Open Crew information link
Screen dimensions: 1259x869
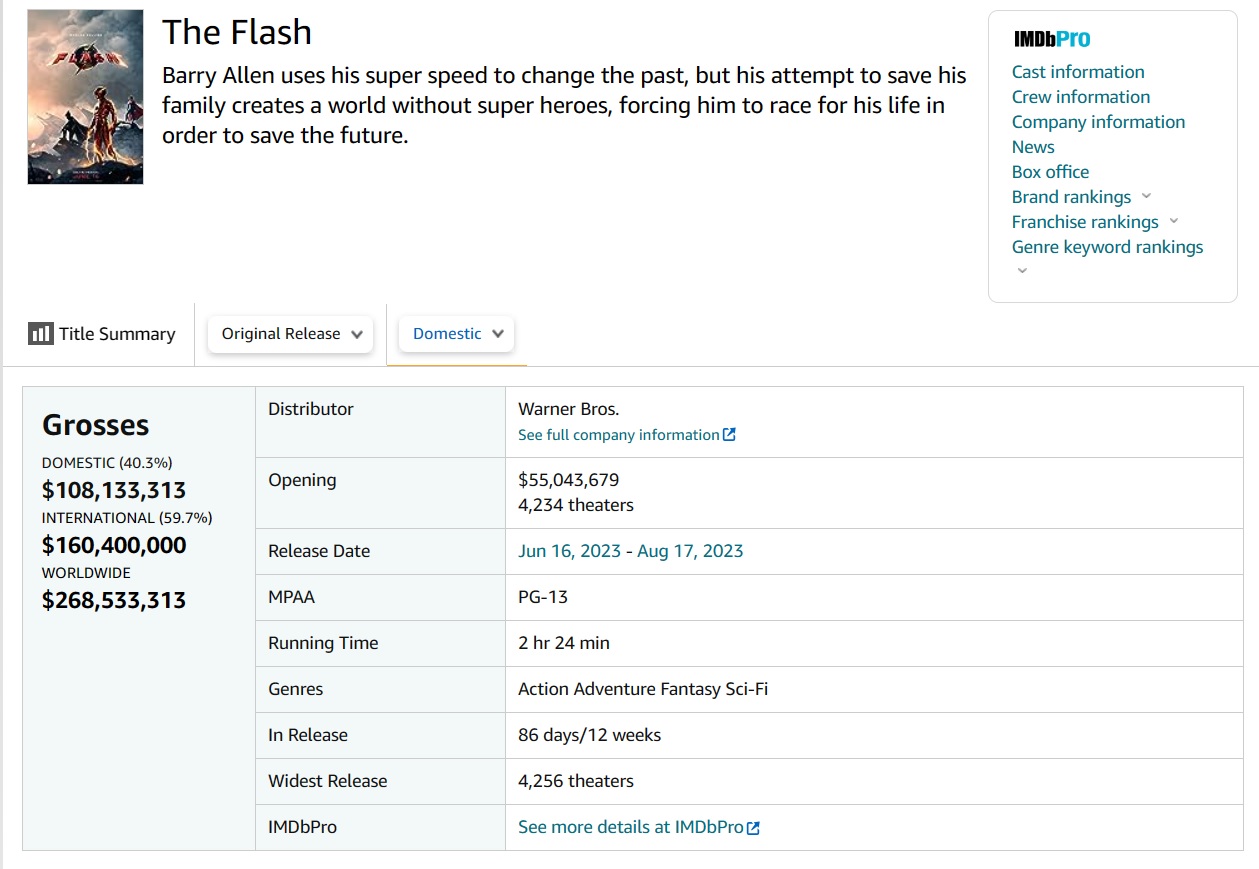(1081, 97)
